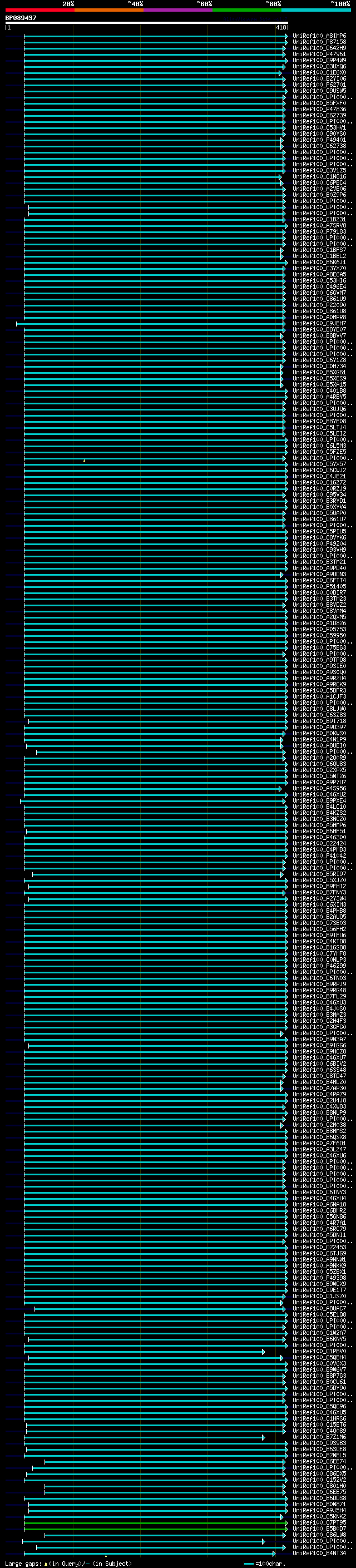356x1568 pixels.
Task: Click the 418 query end position number
Action: click(x=280, y=27)
